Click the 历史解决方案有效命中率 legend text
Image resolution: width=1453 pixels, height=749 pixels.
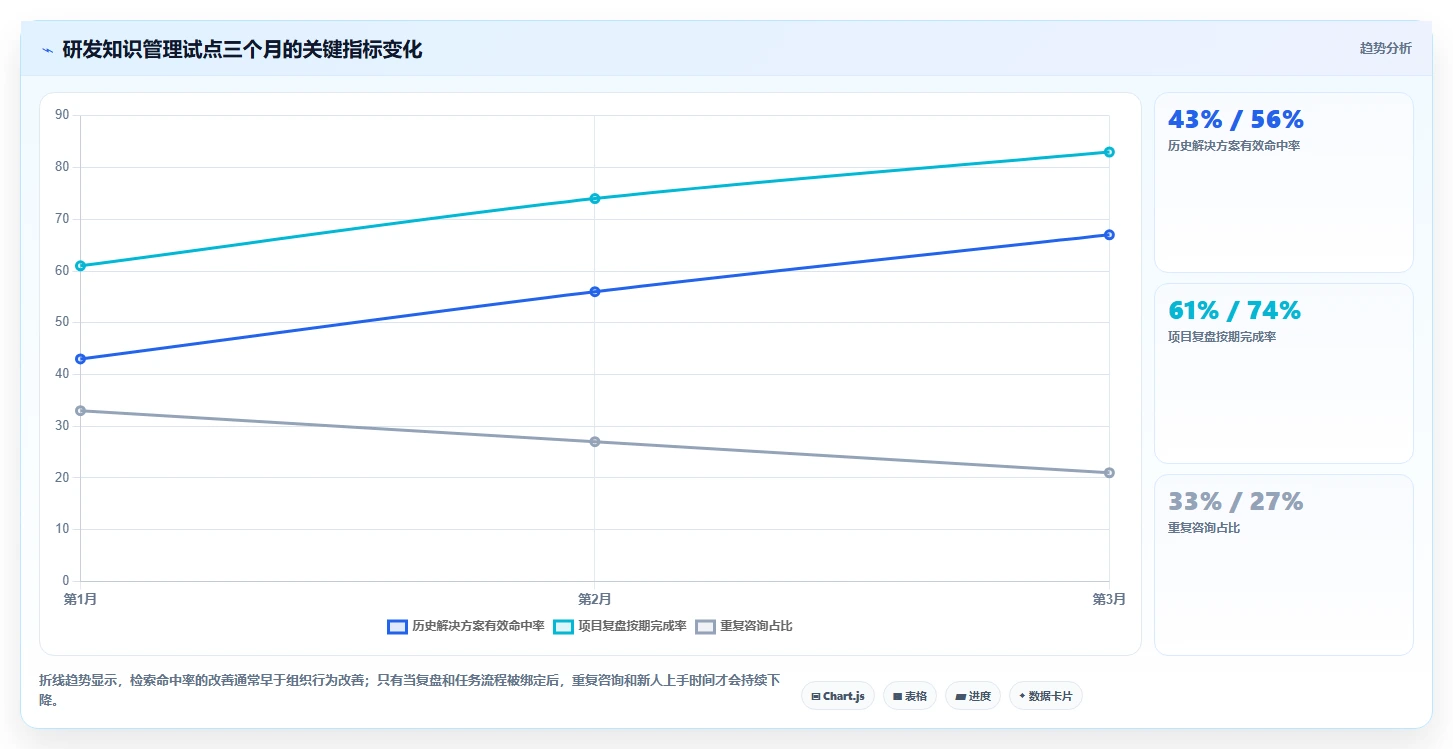click(478, 626)
